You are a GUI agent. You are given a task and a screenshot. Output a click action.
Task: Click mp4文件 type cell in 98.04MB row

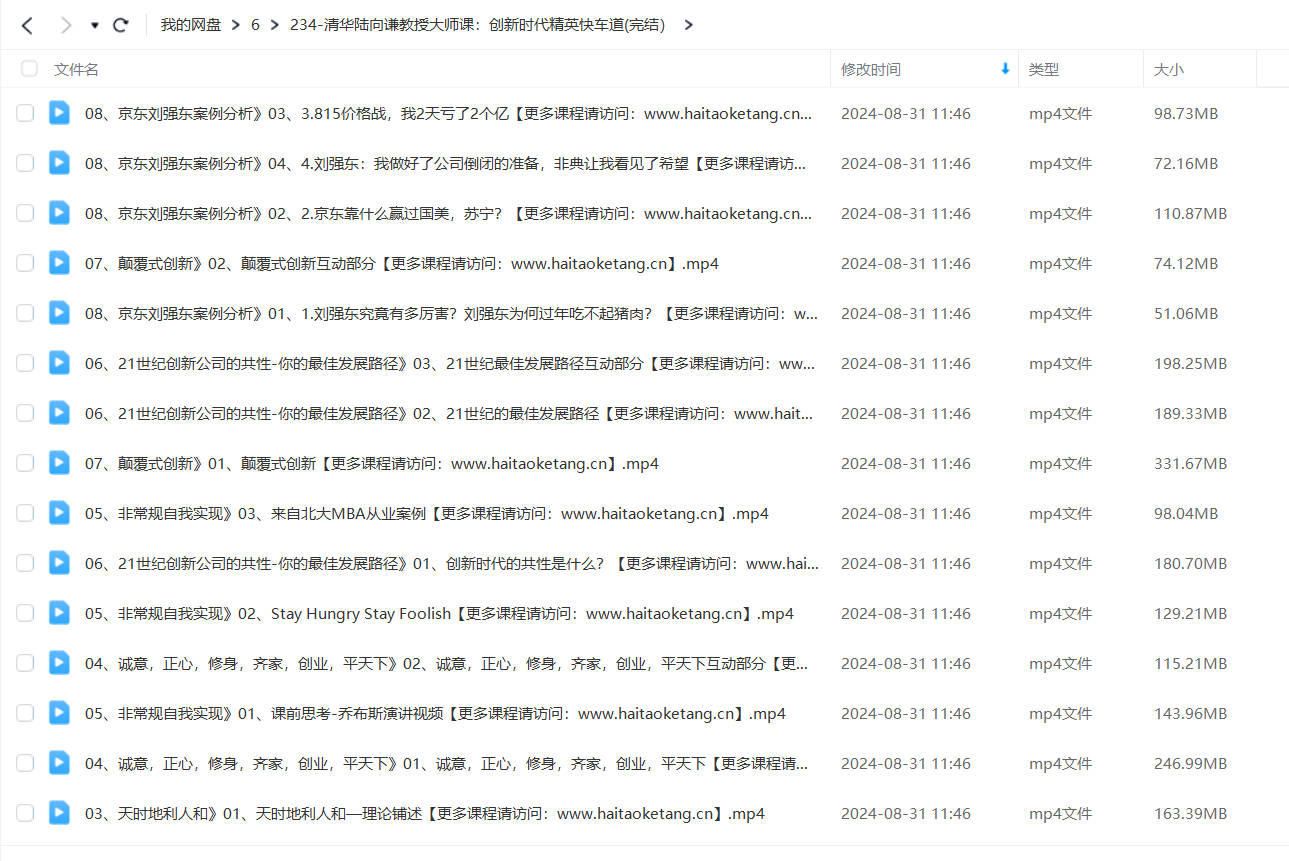pos(1060,514)
